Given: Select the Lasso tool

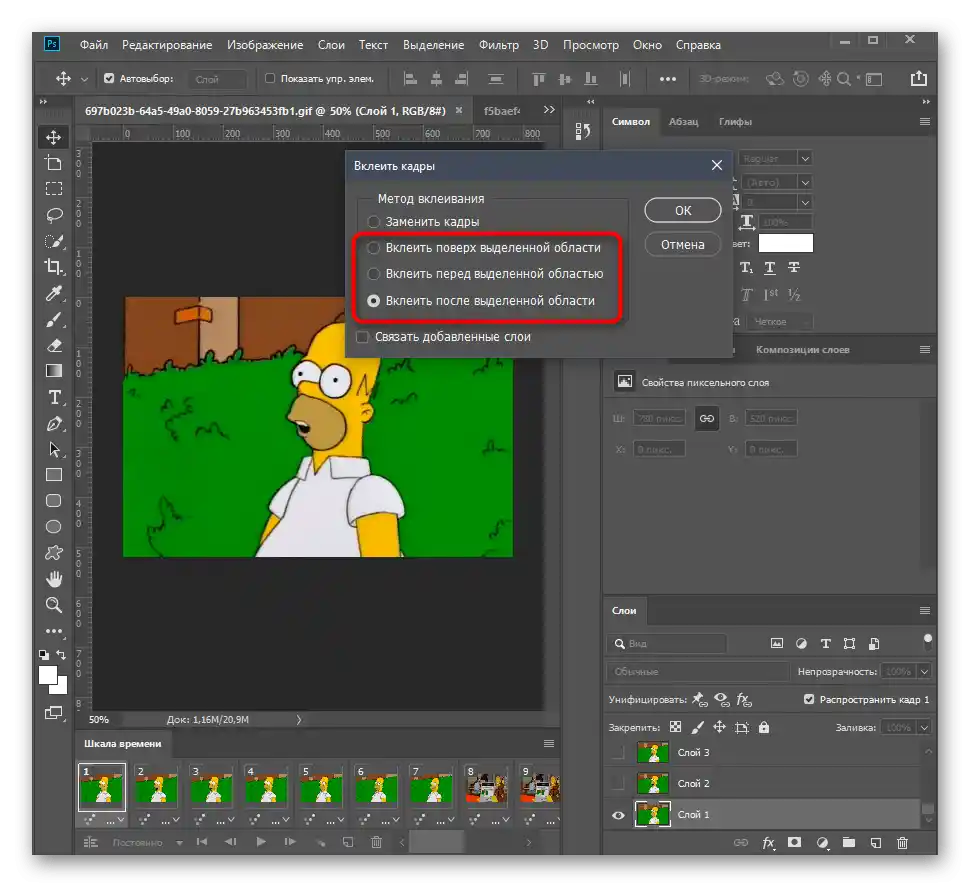Looking at the screenshot, I should pos(54,214).
